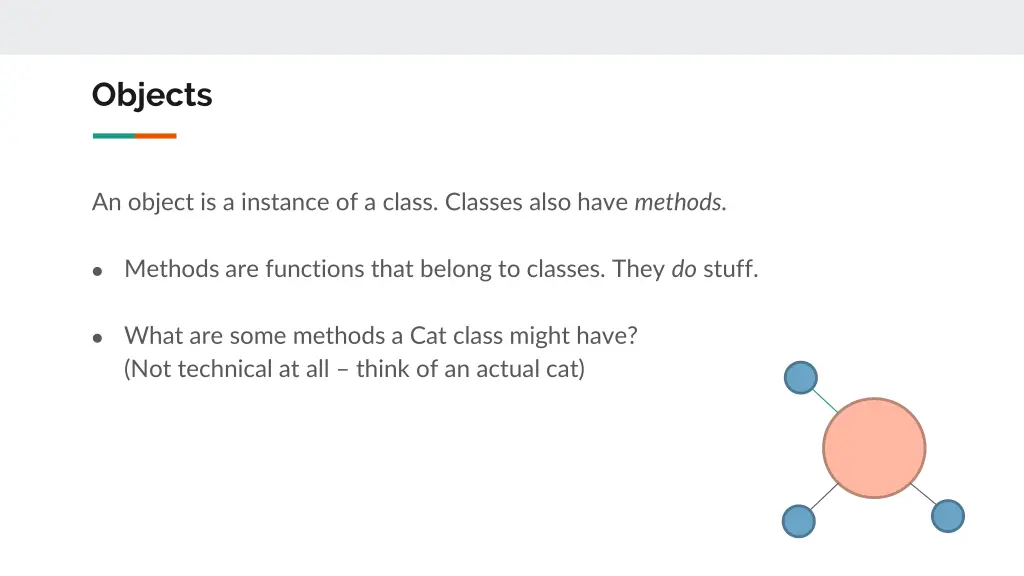Screen dimensions: 1024x576
Task: Click the "Objects" slide title
Action: coord(152,96)
